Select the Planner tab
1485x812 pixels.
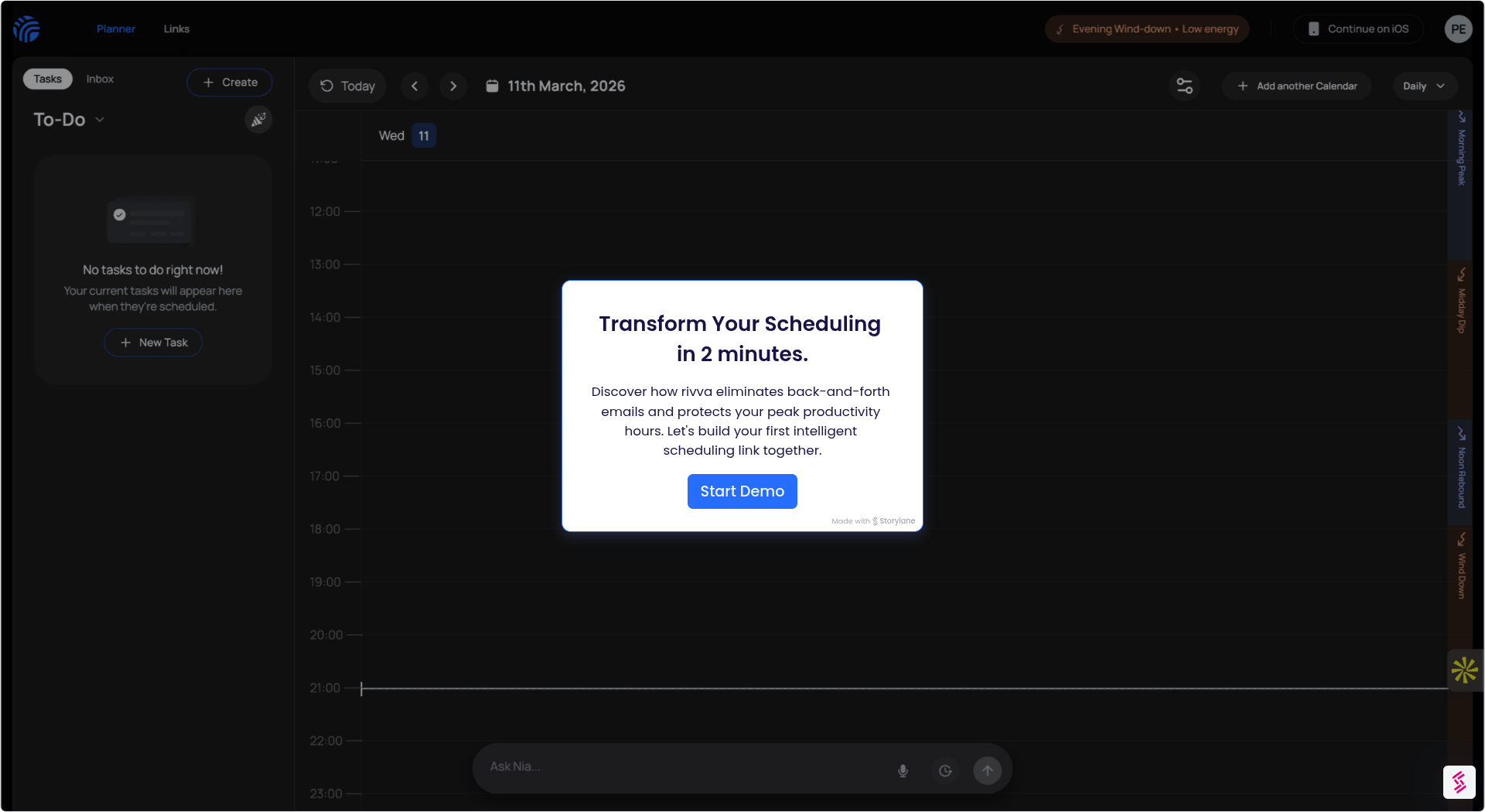click(115, 29)
